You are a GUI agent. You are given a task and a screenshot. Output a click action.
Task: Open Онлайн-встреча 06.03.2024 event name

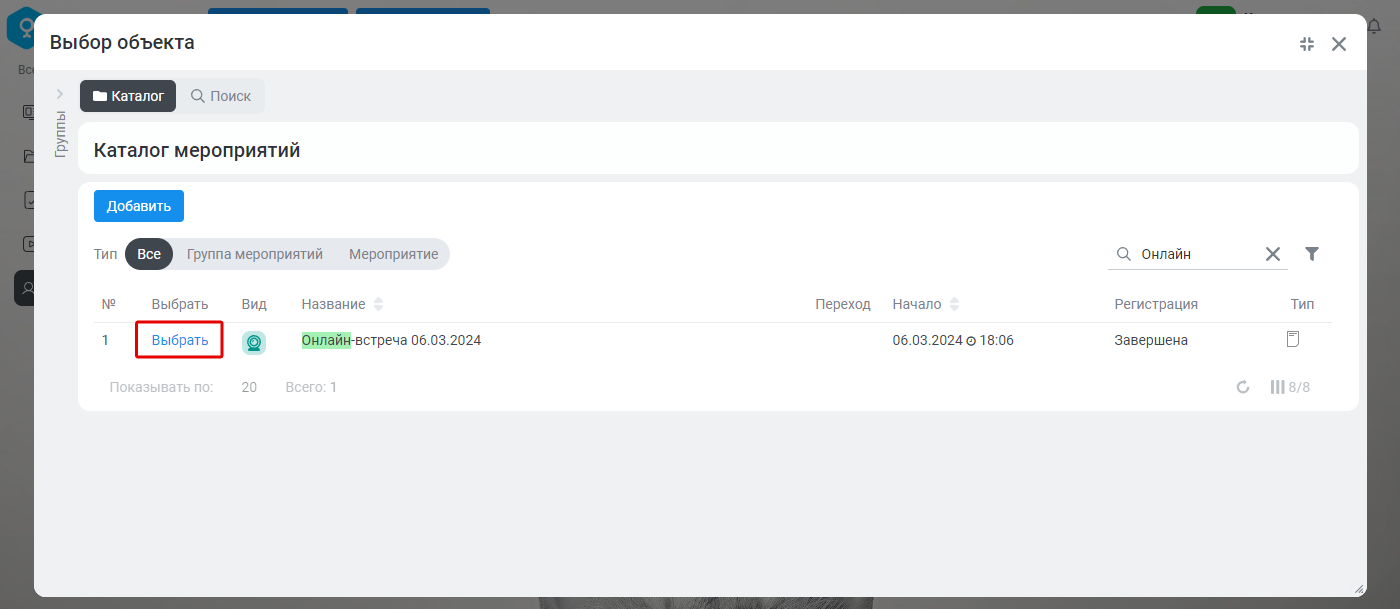391,340
